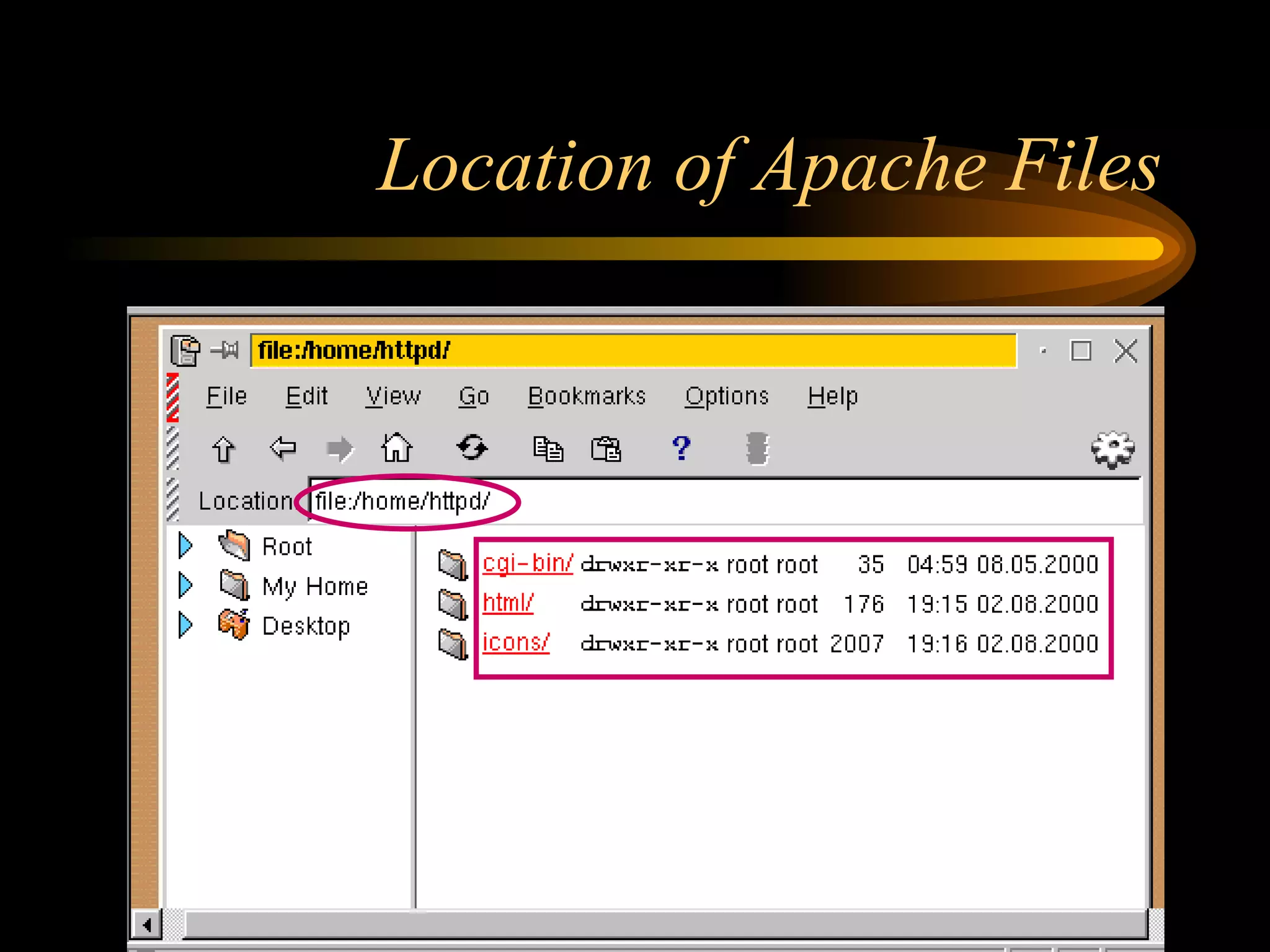This screenshot has width=1270, height=952.
Task: Click the date 04:59 08.05.2000
Action: [1003, 565]
